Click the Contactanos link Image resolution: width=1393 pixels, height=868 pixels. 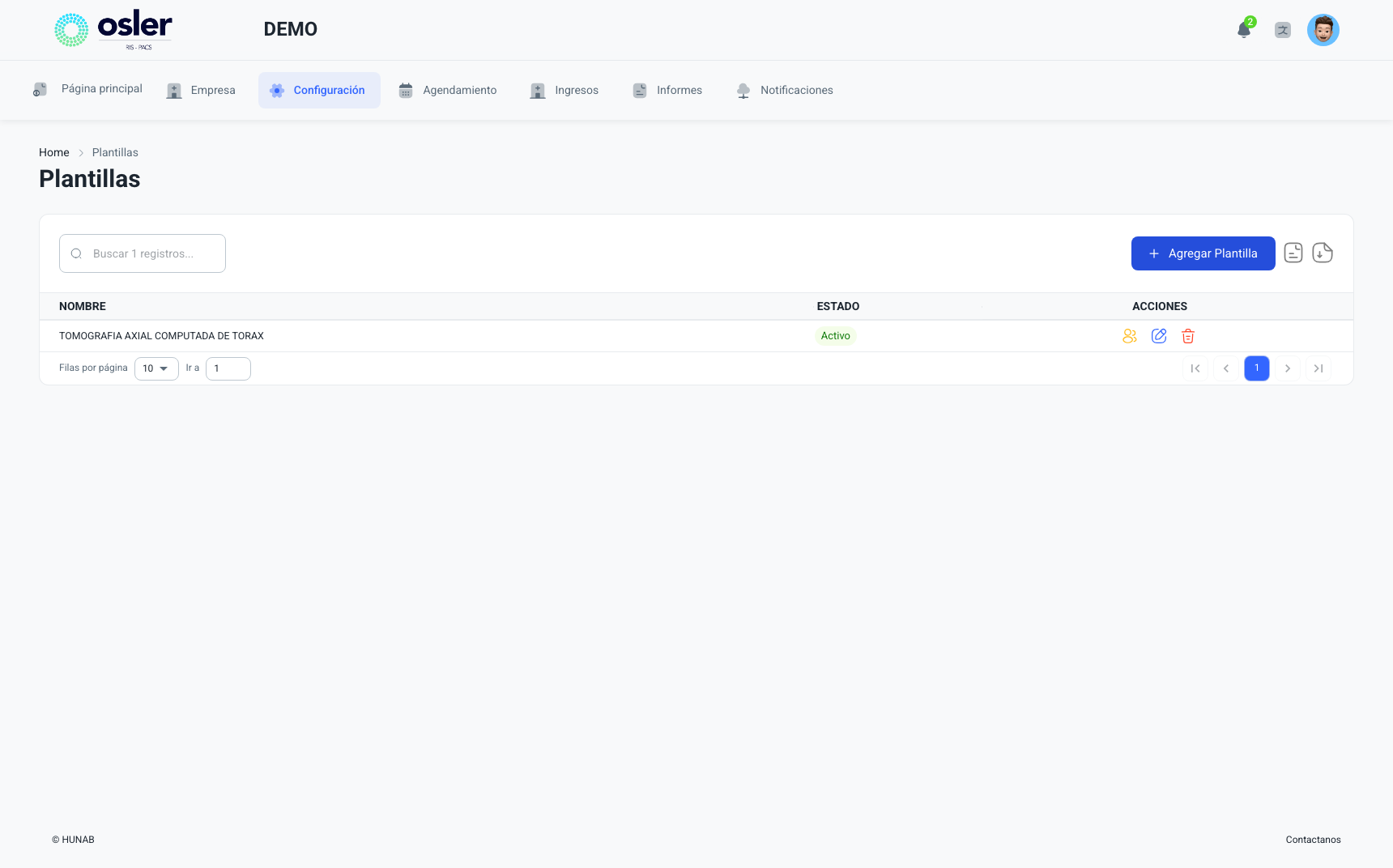pos(1313,840)
